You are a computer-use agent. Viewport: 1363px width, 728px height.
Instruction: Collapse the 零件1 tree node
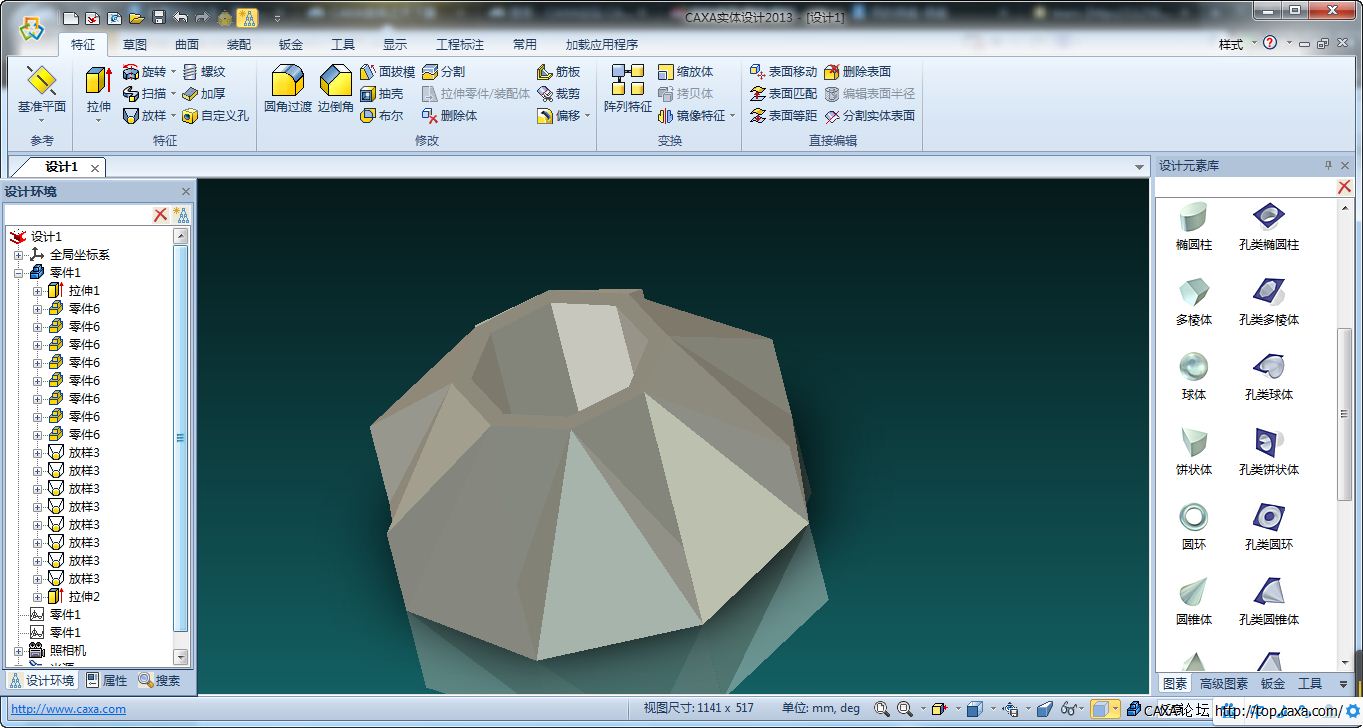click(19, 273)
